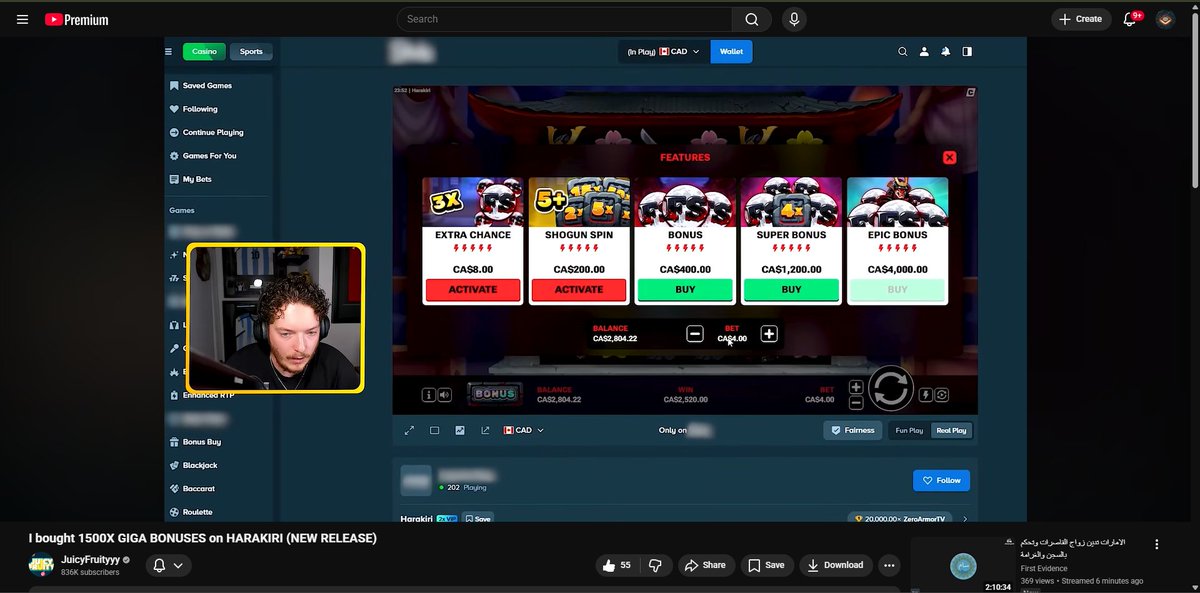Go to the YouTube Premium home logo
This screenshot has height=593, width=1200.
coord(76,19)
